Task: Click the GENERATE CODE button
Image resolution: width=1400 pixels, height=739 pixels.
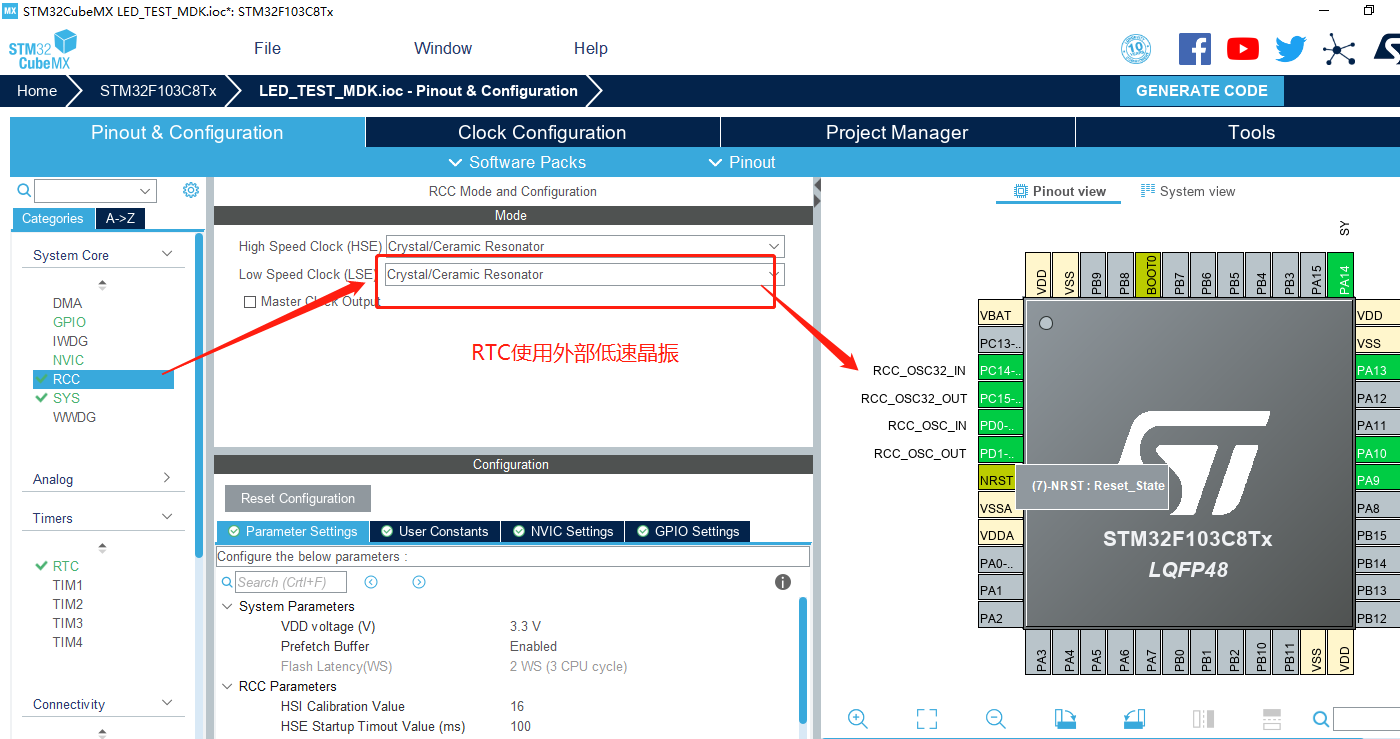Action: click(1202, 90)
